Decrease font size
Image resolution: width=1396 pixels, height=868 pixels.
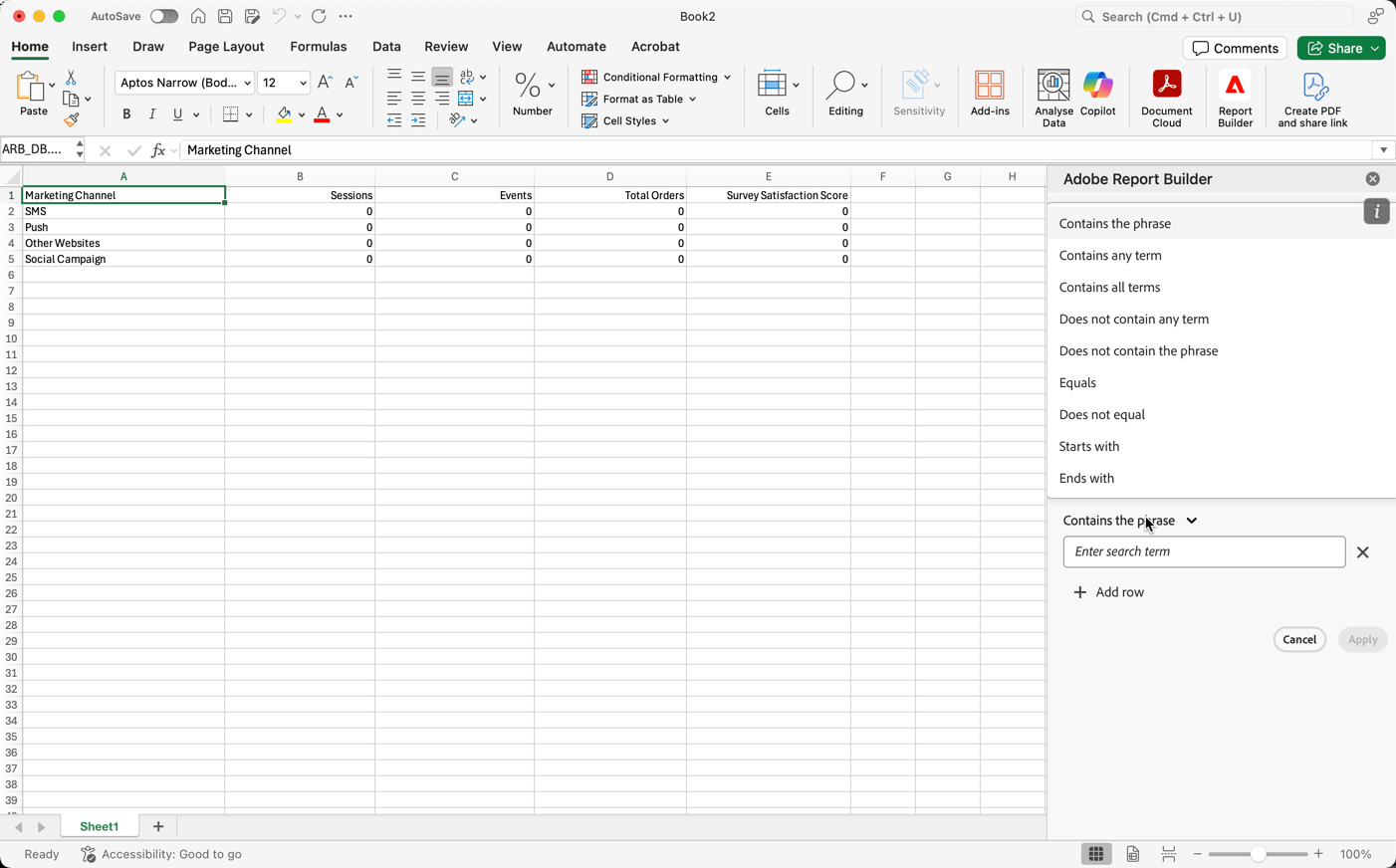pyautogui.click(x=350, y=83)
